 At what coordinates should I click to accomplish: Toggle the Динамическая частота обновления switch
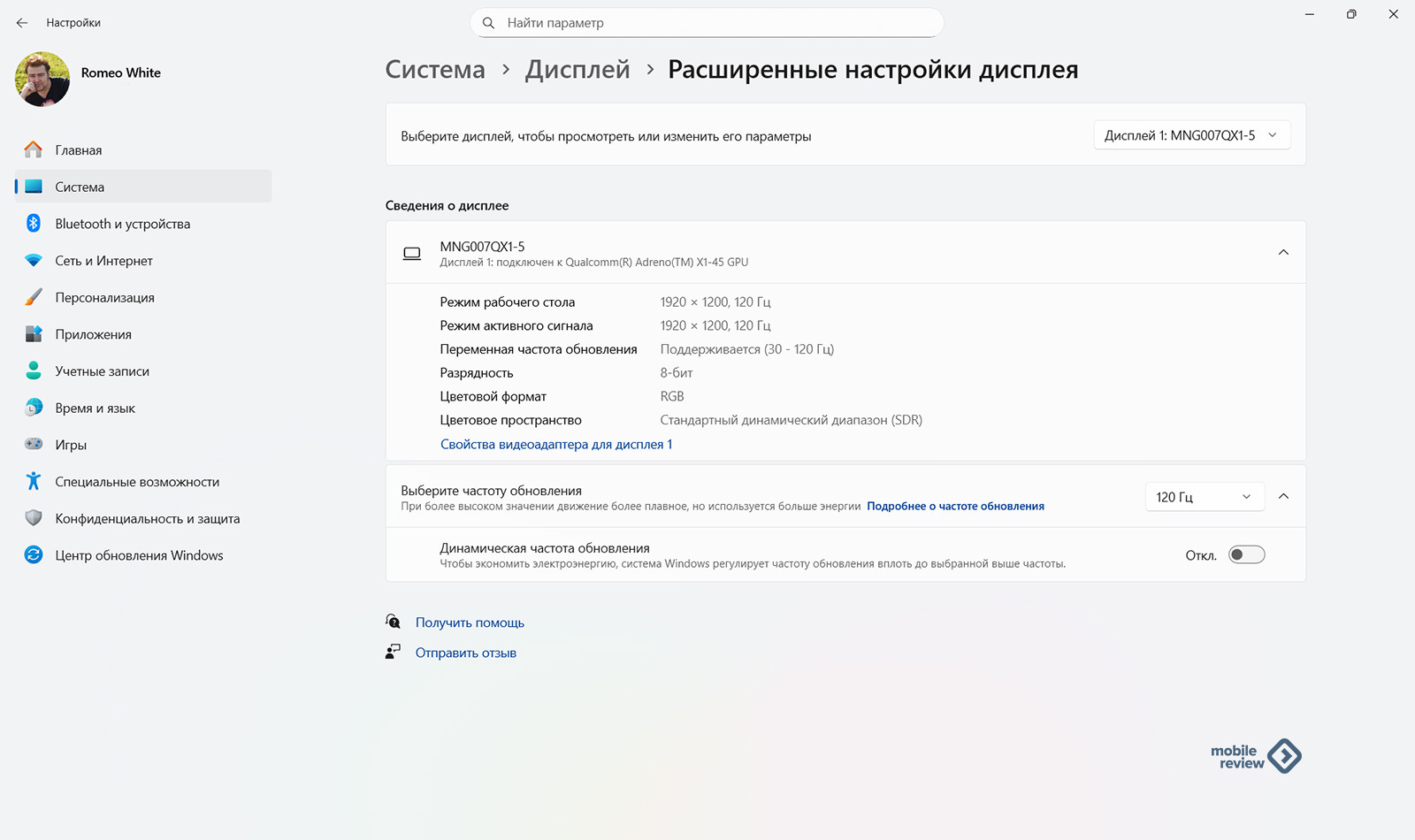[x=1246, y=555]
